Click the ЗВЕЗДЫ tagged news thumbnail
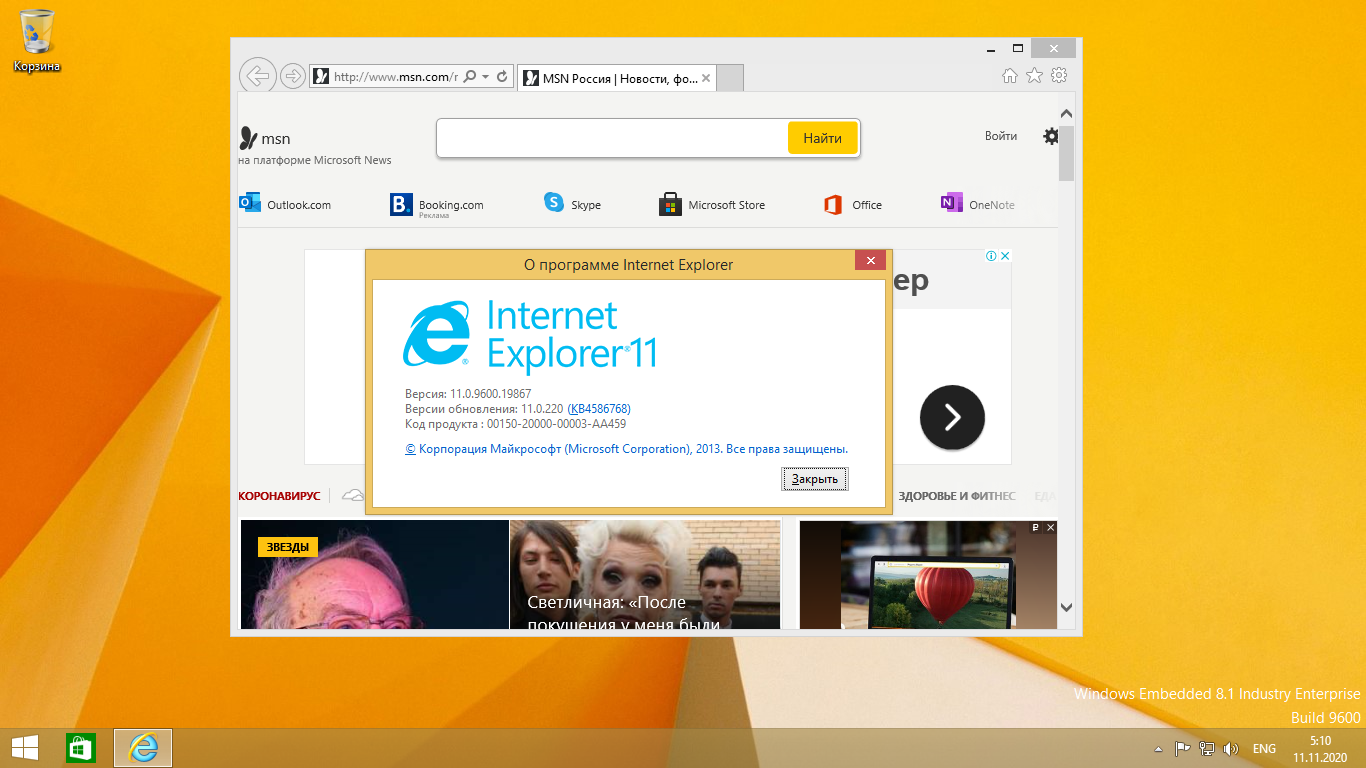Image resolution: width=1366 pixels, height=768 pixels. point(374,575)
